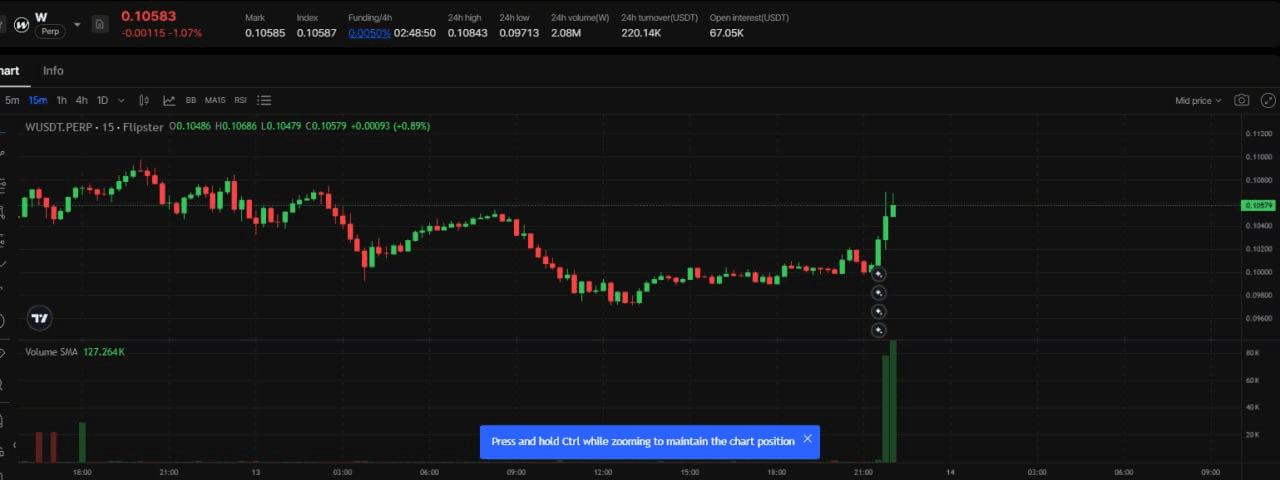Select the 1h timeframe
1280x480 pixels.
click(61, 100)
